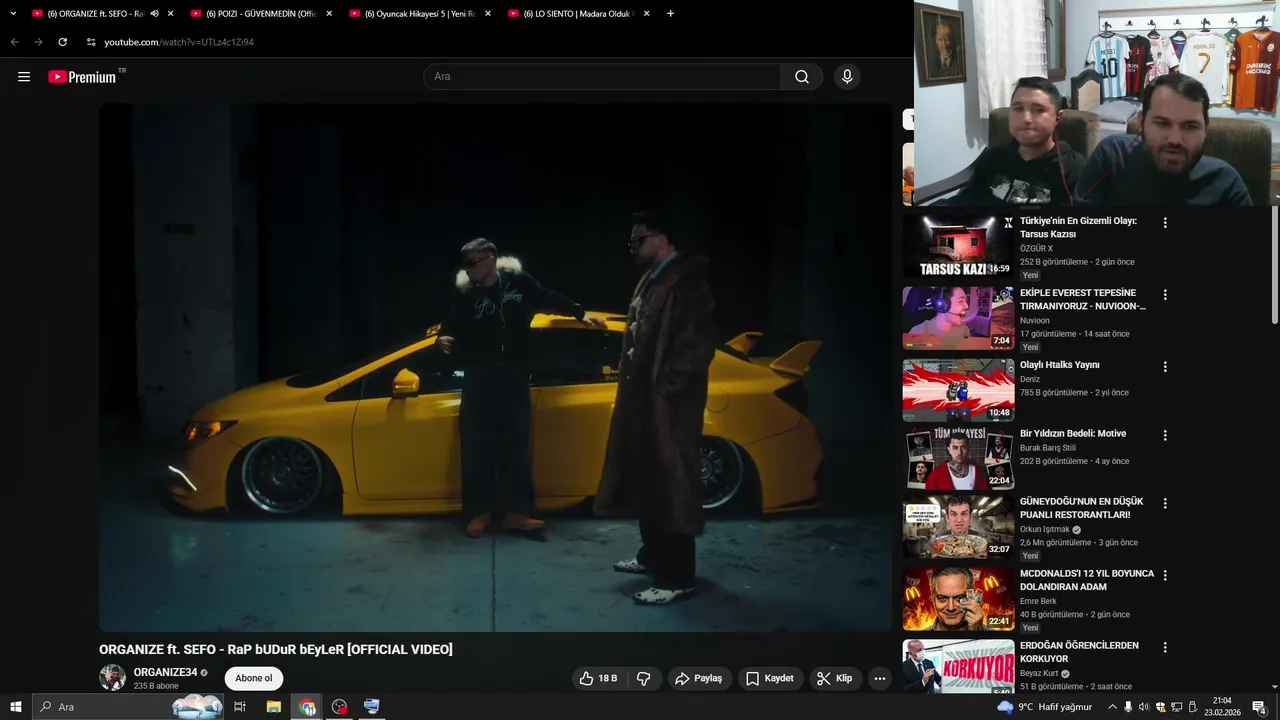The width and height of the screenshot is (1280, 720).
Task: Switch to LO SIENTO Madara Olduk tab
Action: pyautogui.click(x=578, y=14)
